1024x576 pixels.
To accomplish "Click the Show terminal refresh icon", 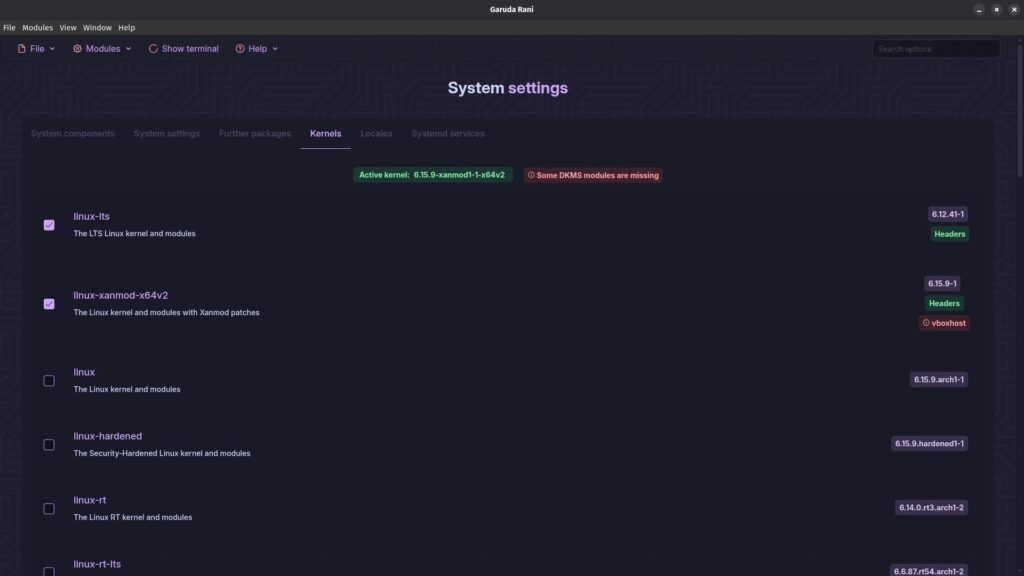I will click(153, 49).
